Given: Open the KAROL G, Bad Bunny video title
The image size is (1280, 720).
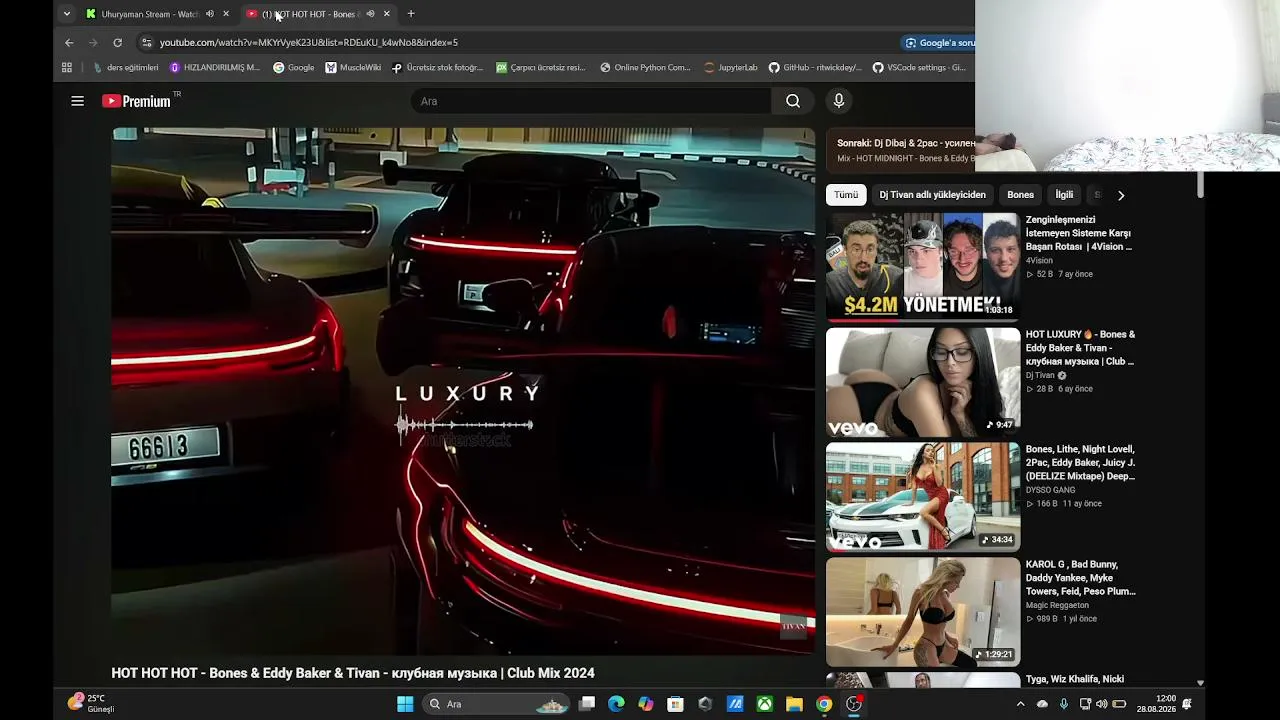Looking at the screenshot, I should point(1080,578).
